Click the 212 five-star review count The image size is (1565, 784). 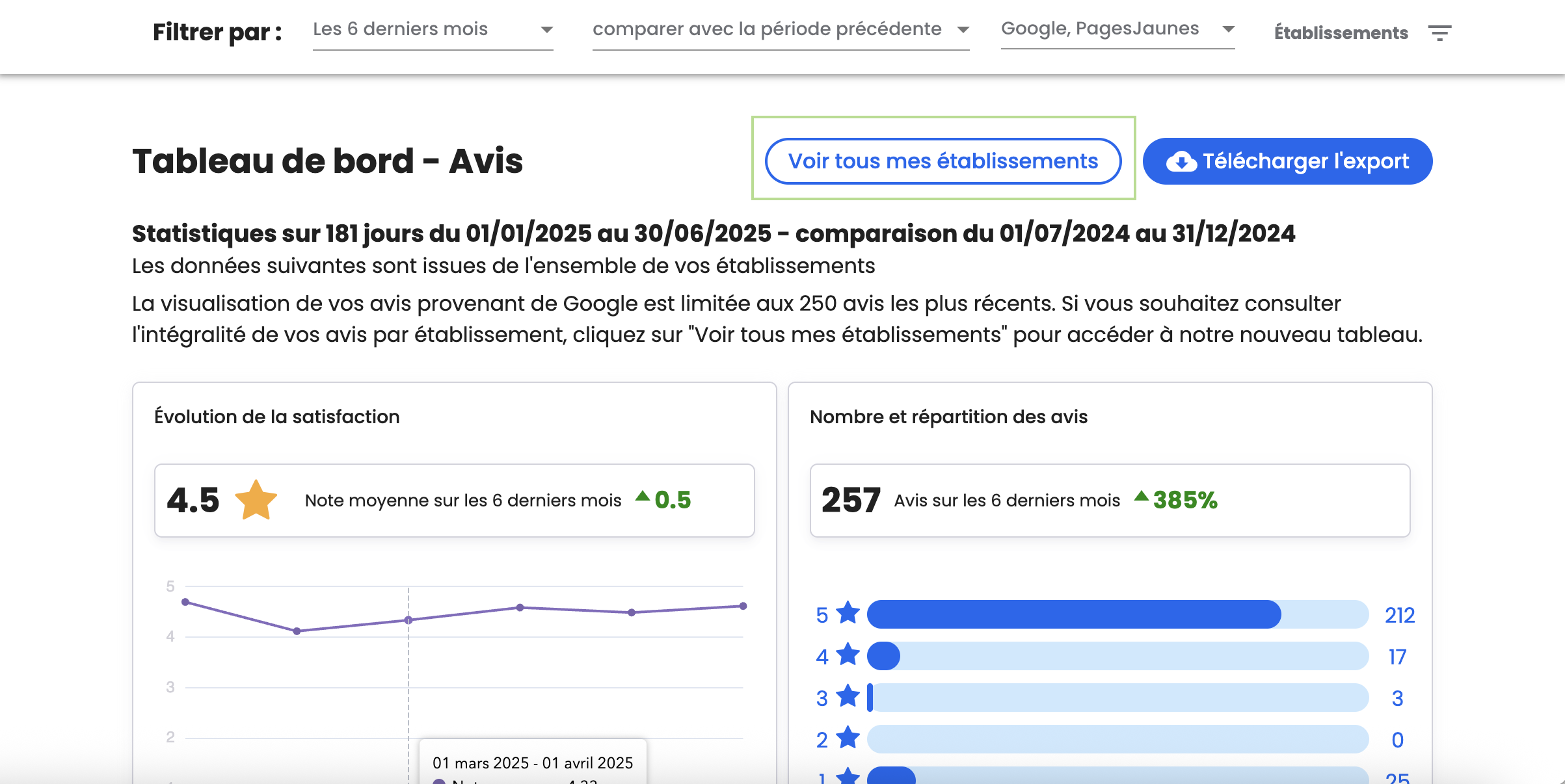click(x=1399, y=615)
